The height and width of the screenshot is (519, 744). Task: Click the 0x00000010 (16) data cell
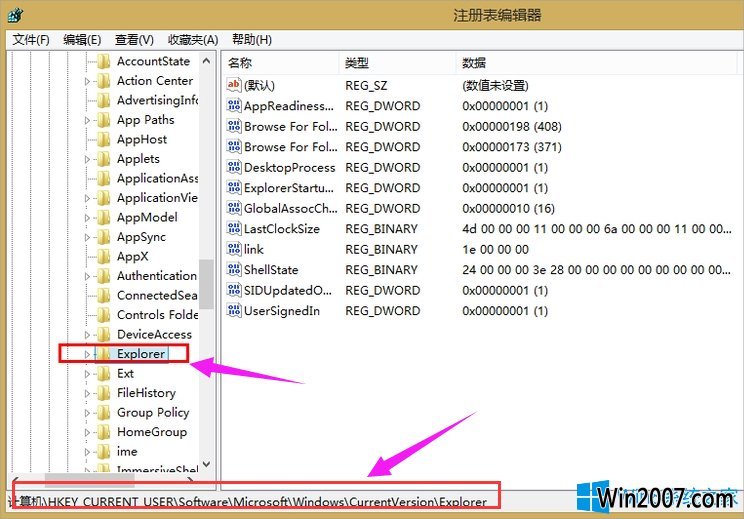pyautogui.click(x=508, y=208)
